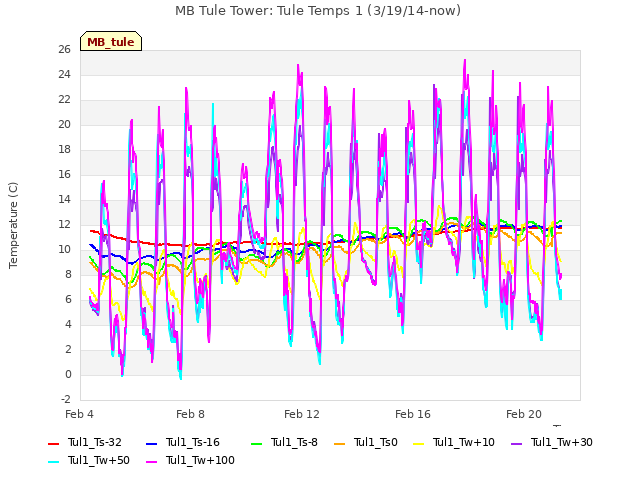This screenshot has width=640, height=480.
Task: Click the 20 y-axis tick label
Action: coord(64,124)
